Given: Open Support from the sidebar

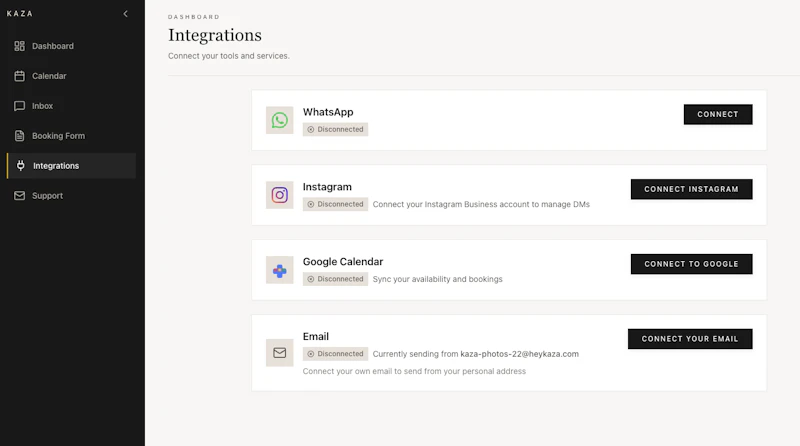Looking at the screenshot, I should tap(71, 195).
